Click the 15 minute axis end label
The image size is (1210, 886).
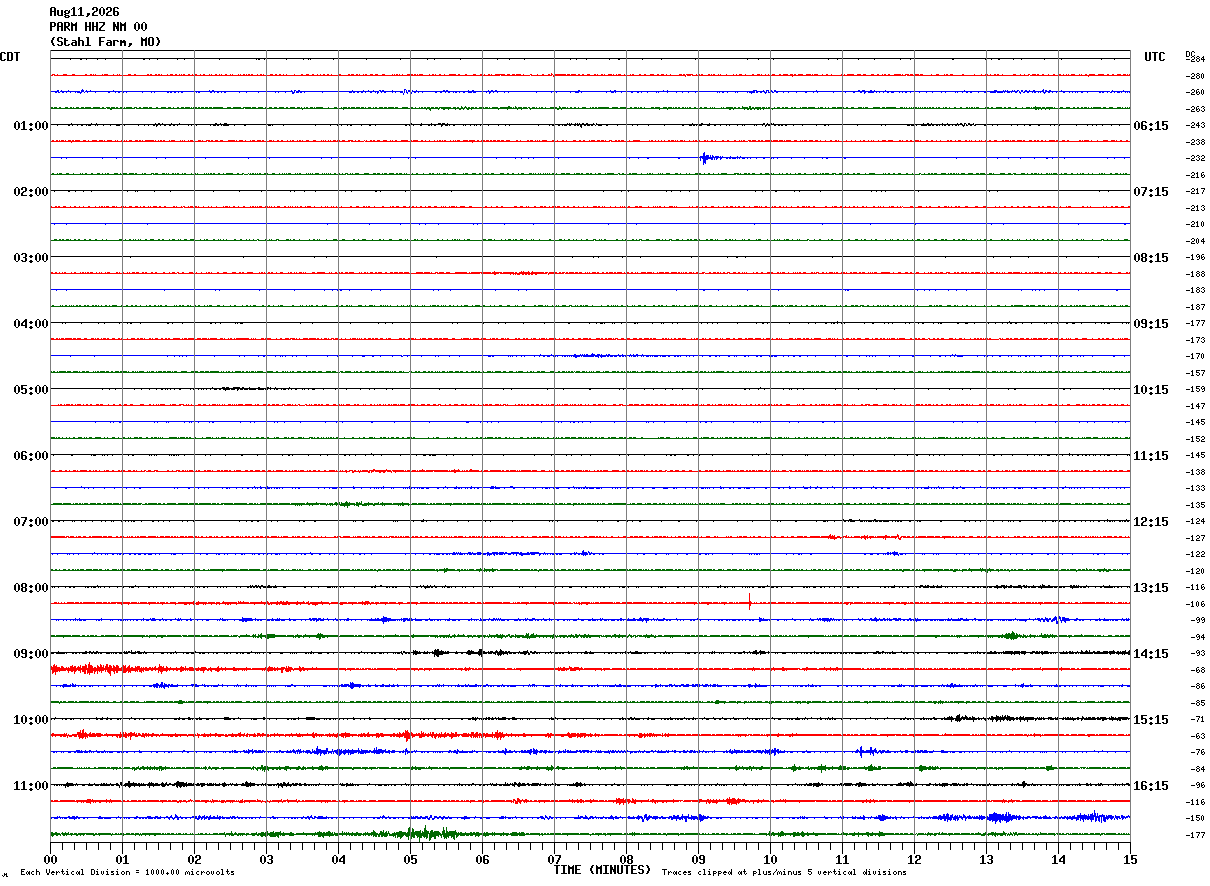(x=1130, y=859)
